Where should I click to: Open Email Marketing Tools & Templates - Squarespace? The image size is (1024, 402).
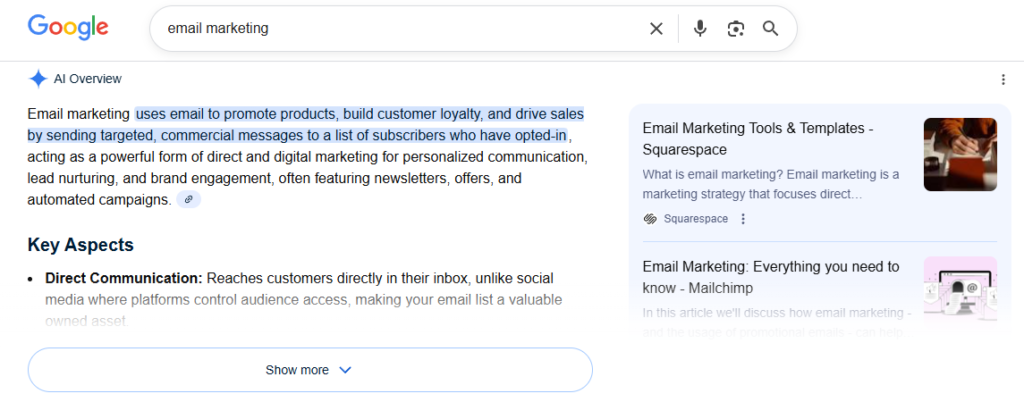click(758, 139)
